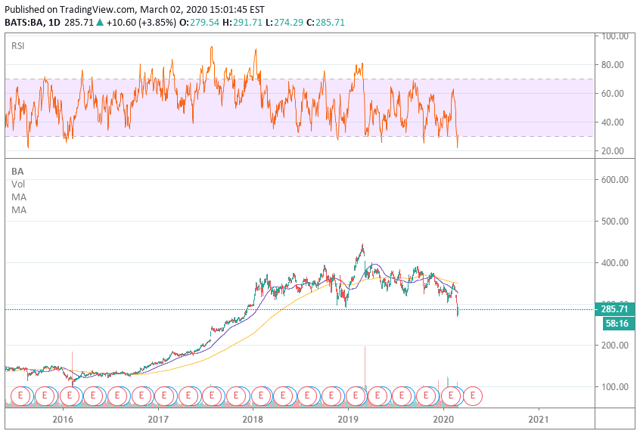Viewport: 640px width, 434px height.
Task: Click the 200.00 price axis label
Action: point(615,345)
